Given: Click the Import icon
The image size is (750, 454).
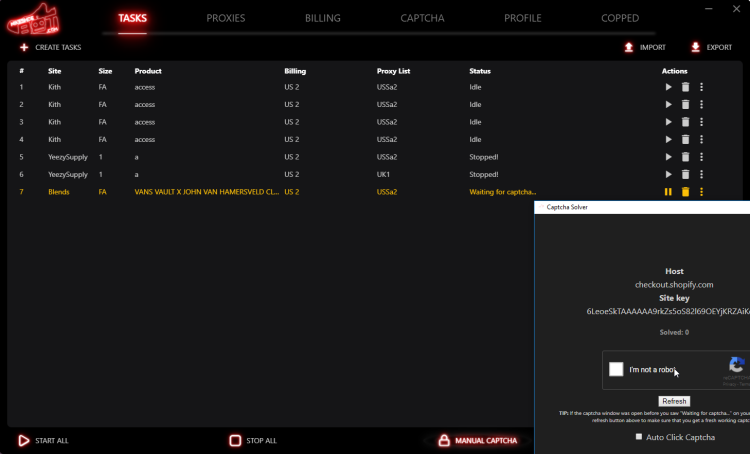Looking at the screenshot, I should tap(629, 47).
